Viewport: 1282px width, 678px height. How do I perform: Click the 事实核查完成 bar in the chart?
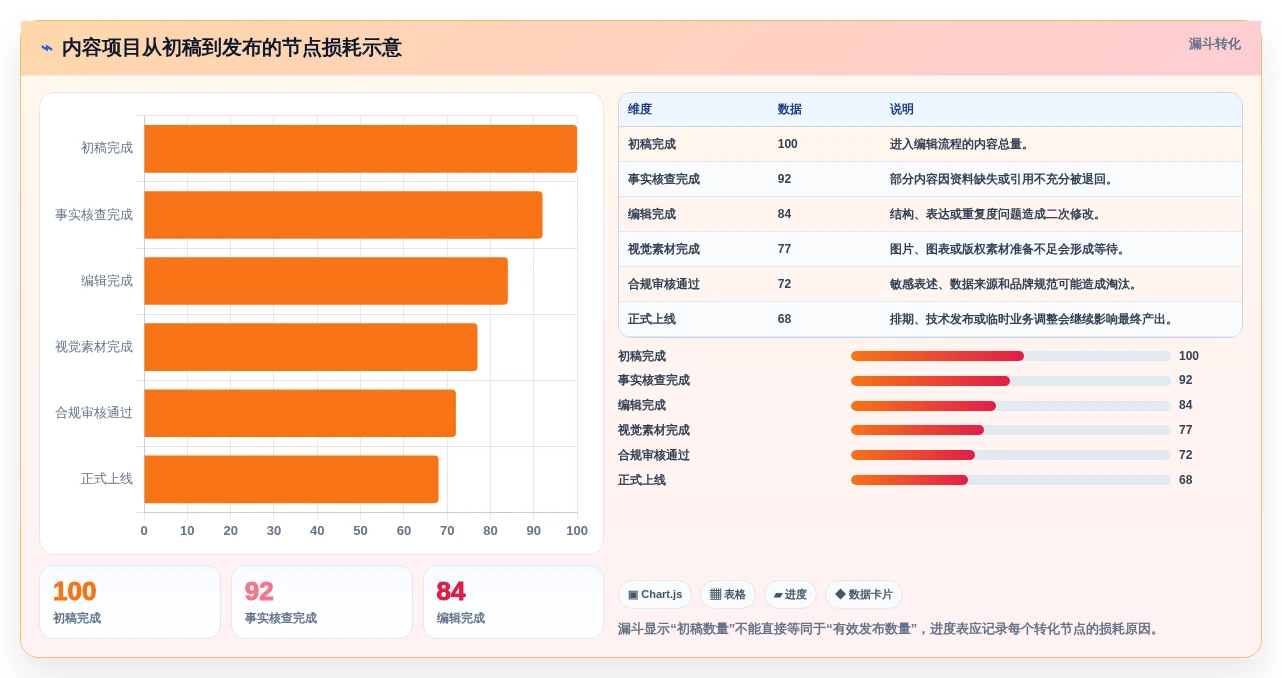(x=343, y=215)
